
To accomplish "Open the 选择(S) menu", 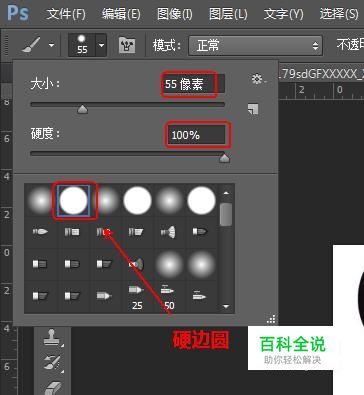I will (339, 14).
